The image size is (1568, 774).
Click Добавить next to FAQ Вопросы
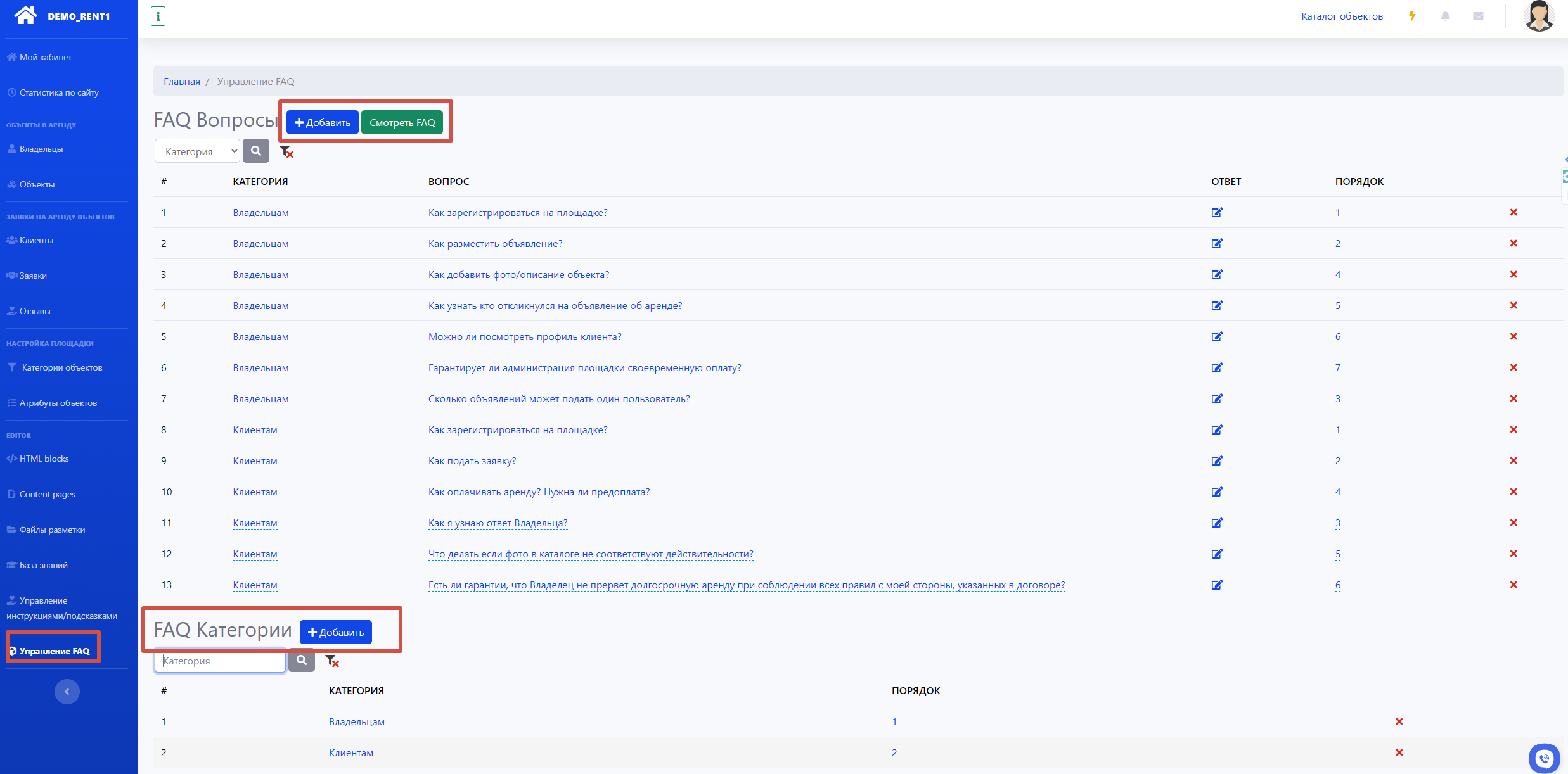[x=322, y=122]
